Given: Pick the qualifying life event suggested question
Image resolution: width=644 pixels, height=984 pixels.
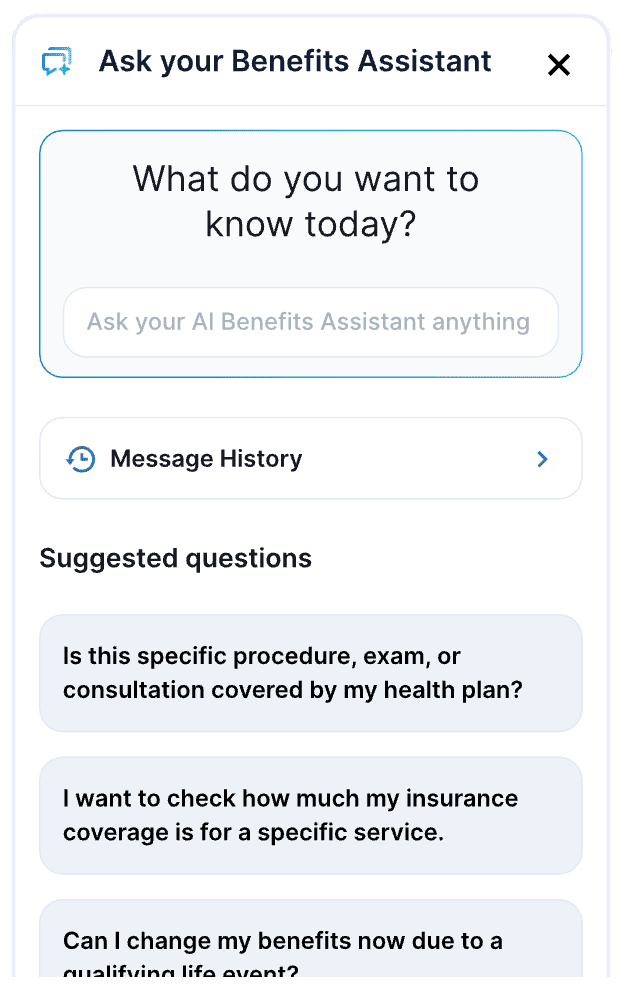Looking at the screenshot, I should pyautogui.click(x=311, y=939).
